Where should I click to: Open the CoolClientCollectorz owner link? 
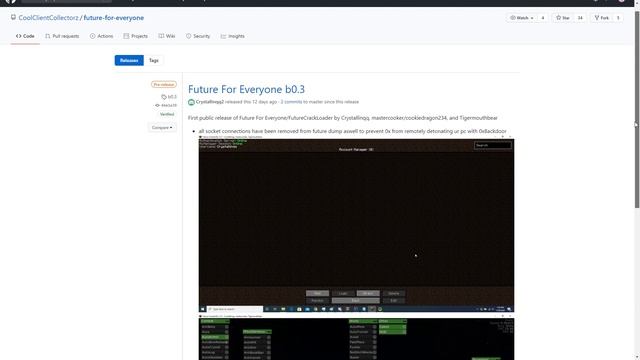click(49, 18)
